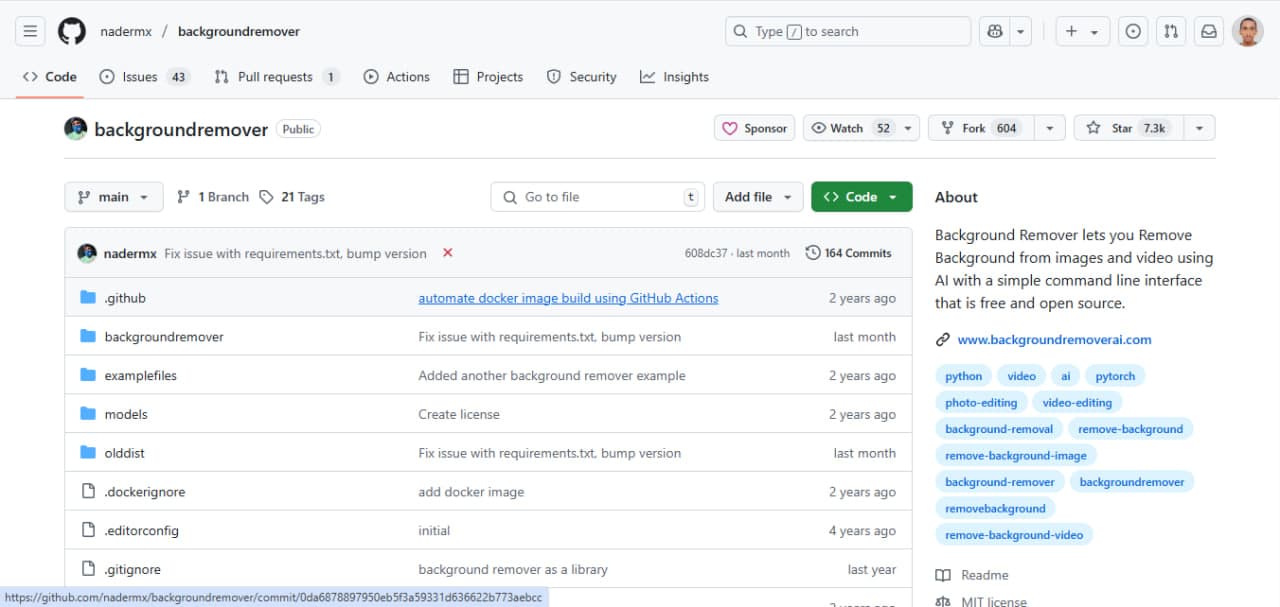Open pull requests icon in top header
Image resolution: width=1280 pixels, height=607 pixels.
pos(1171,32)
